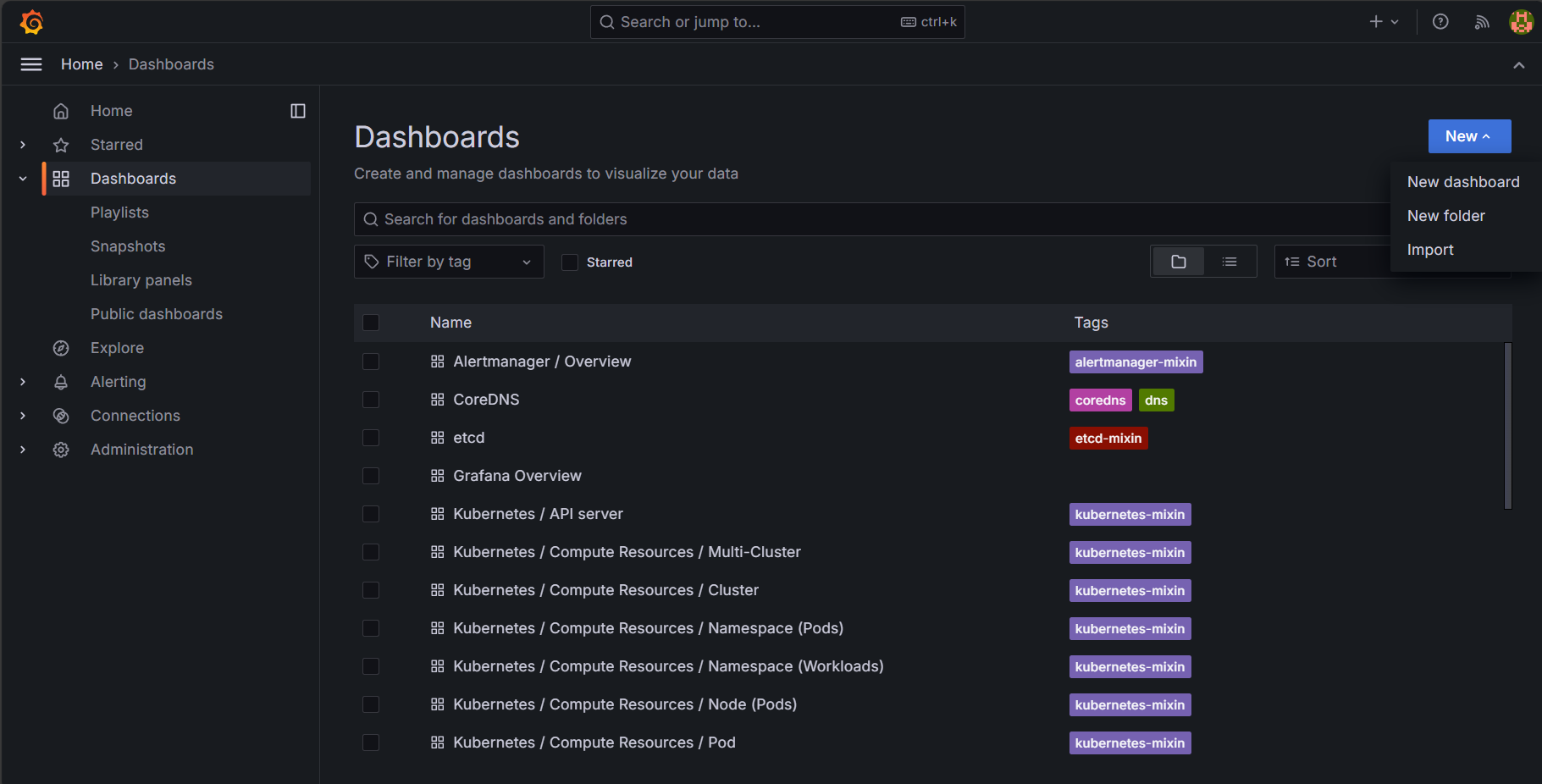This screenshot has width=1542, height=784.
Task: Click the search magnifier icon in top bar
Action: tap(607, 22)
